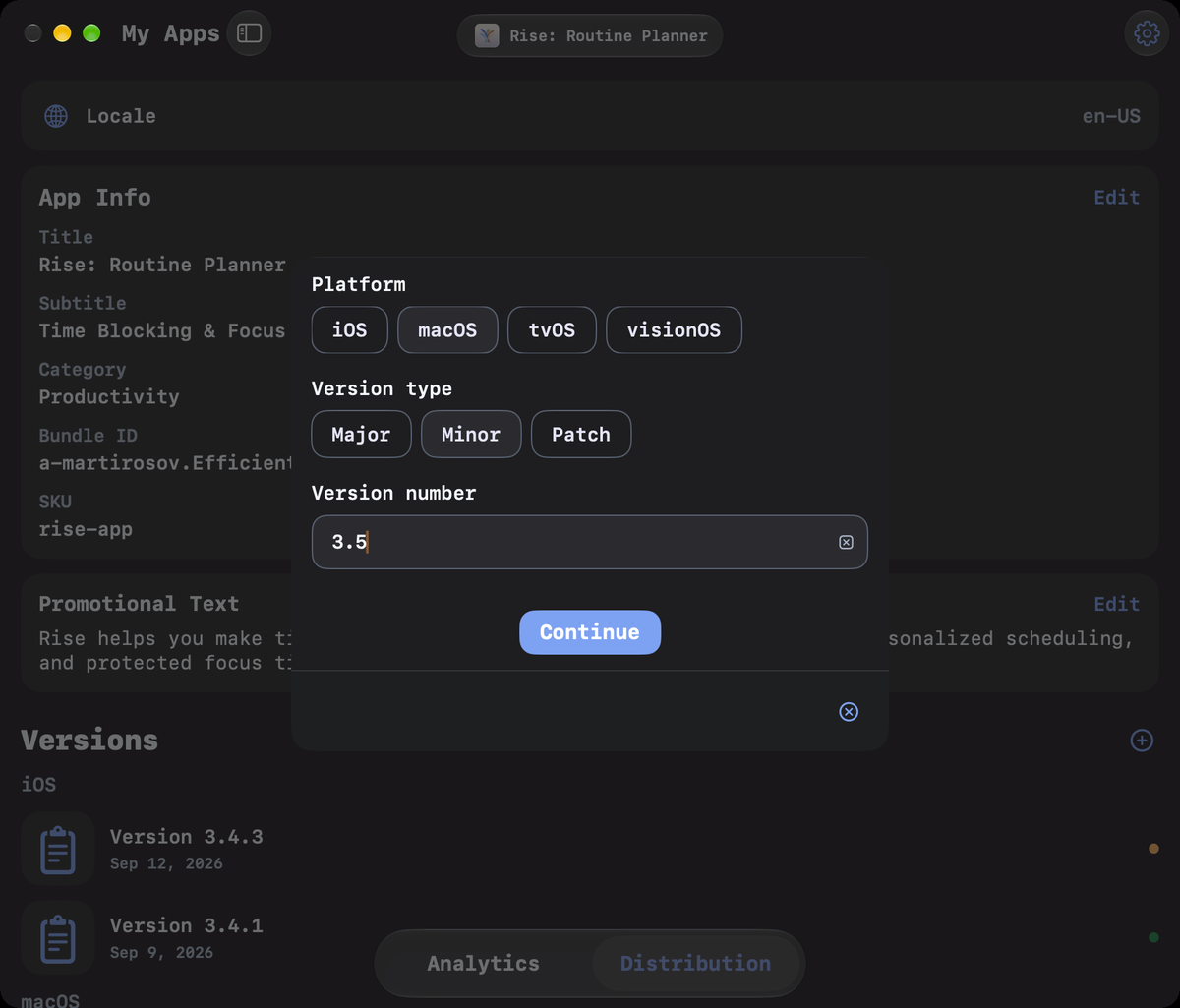Select Version 3.4.3 row text

pos(186,837)
